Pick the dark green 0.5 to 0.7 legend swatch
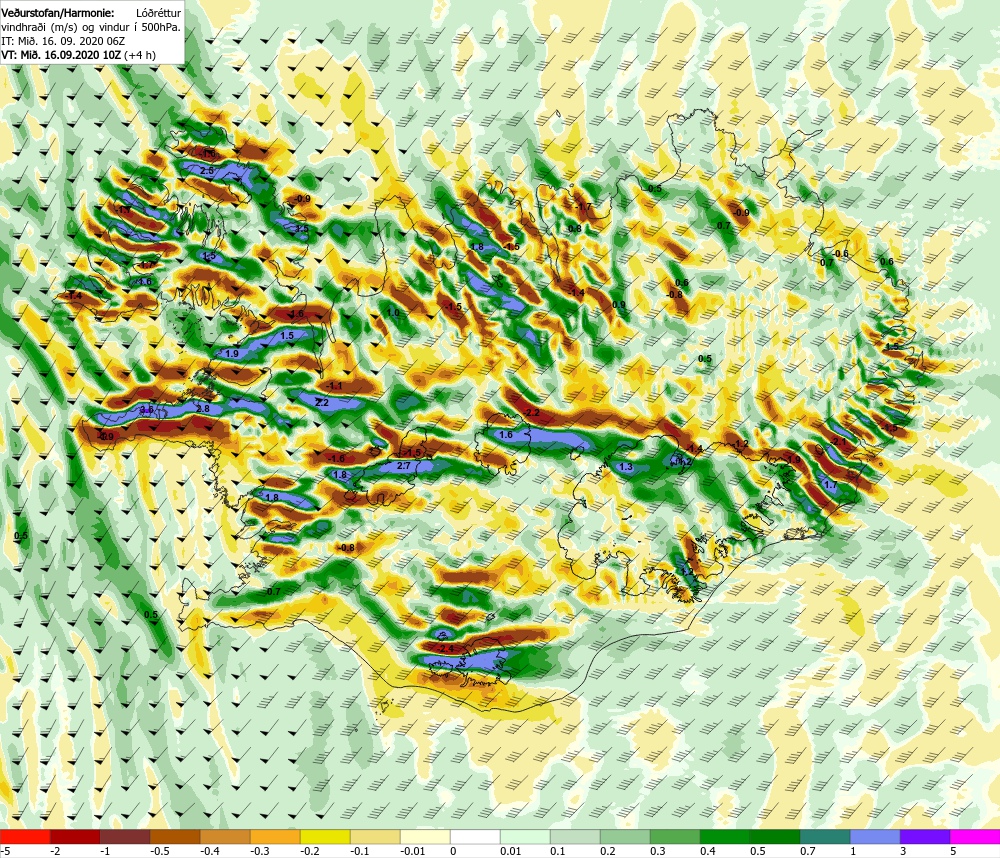 [775, 837]
